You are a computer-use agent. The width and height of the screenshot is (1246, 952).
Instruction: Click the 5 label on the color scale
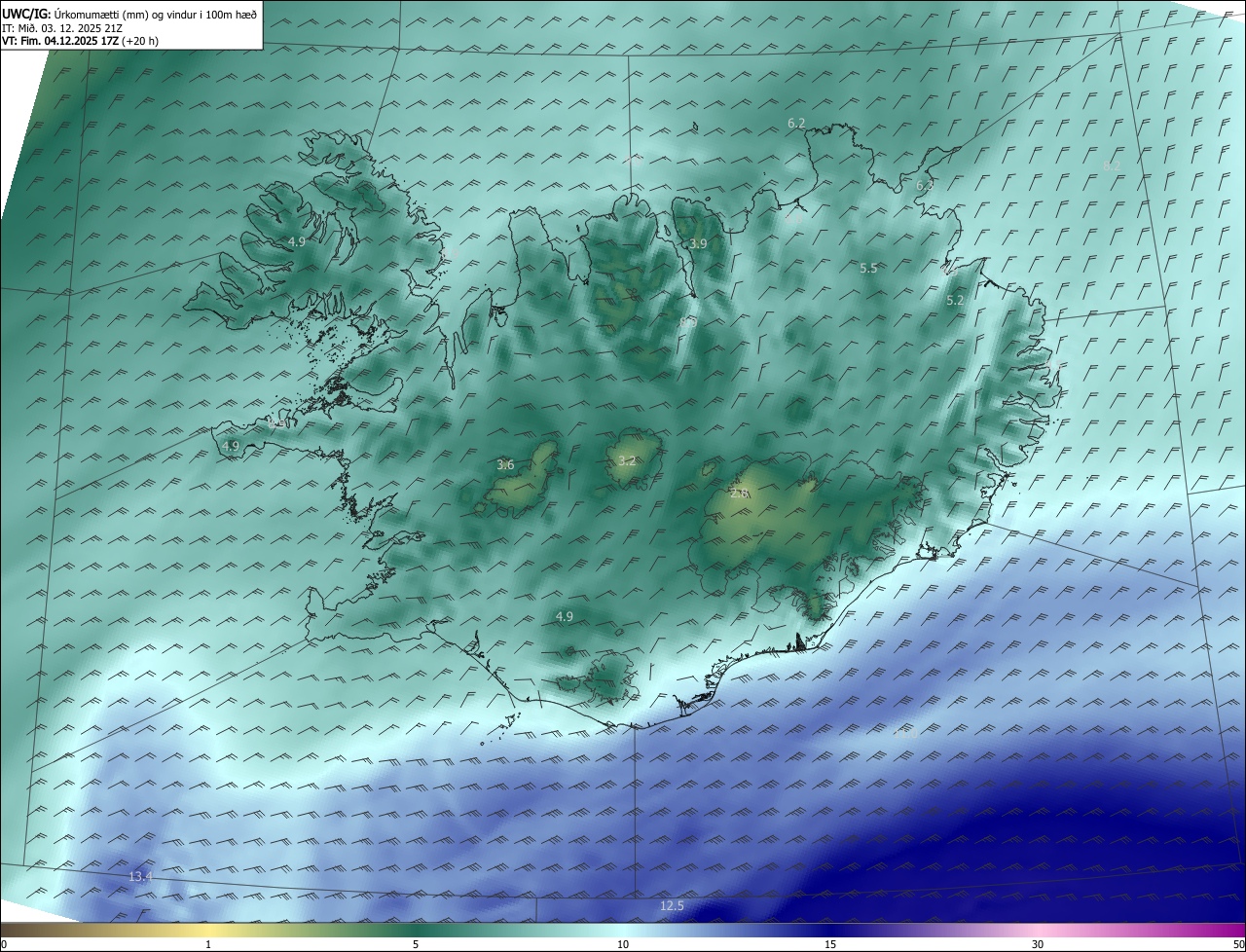pyautogui.click(x=416, y=944)
